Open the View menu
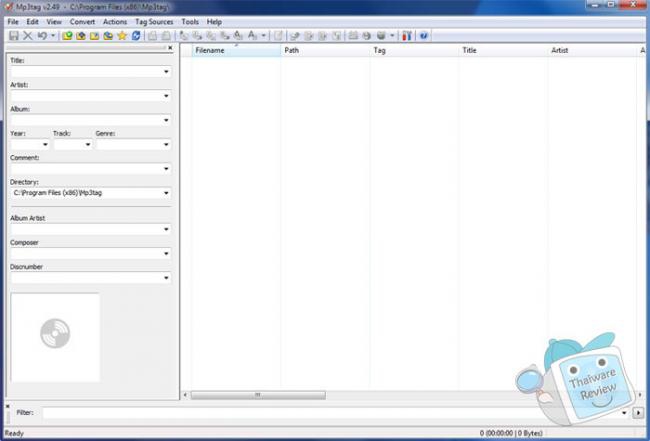 [x=54, y=22]
